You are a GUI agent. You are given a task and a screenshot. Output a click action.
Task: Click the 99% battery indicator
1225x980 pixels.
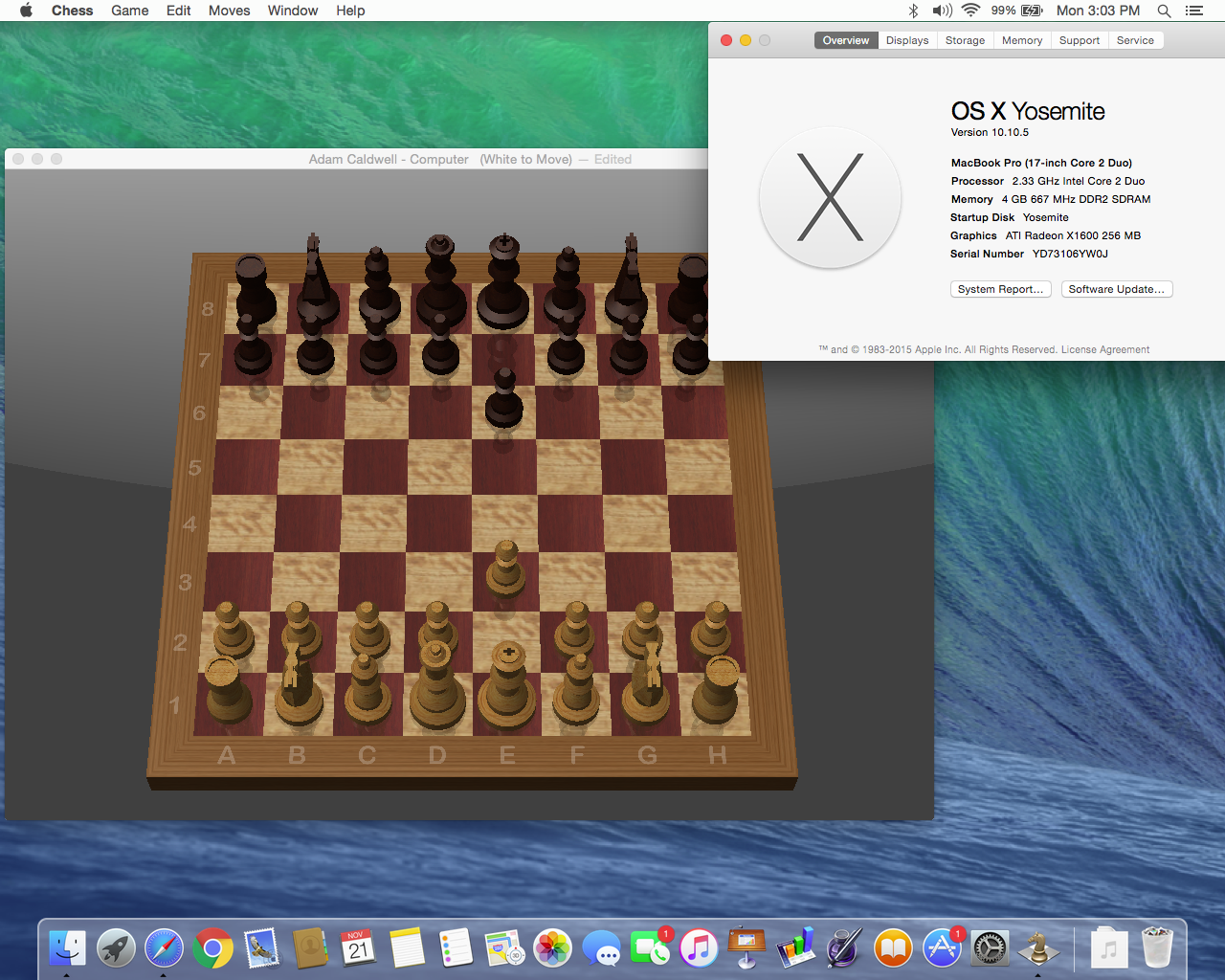[x=1016, y=11]
